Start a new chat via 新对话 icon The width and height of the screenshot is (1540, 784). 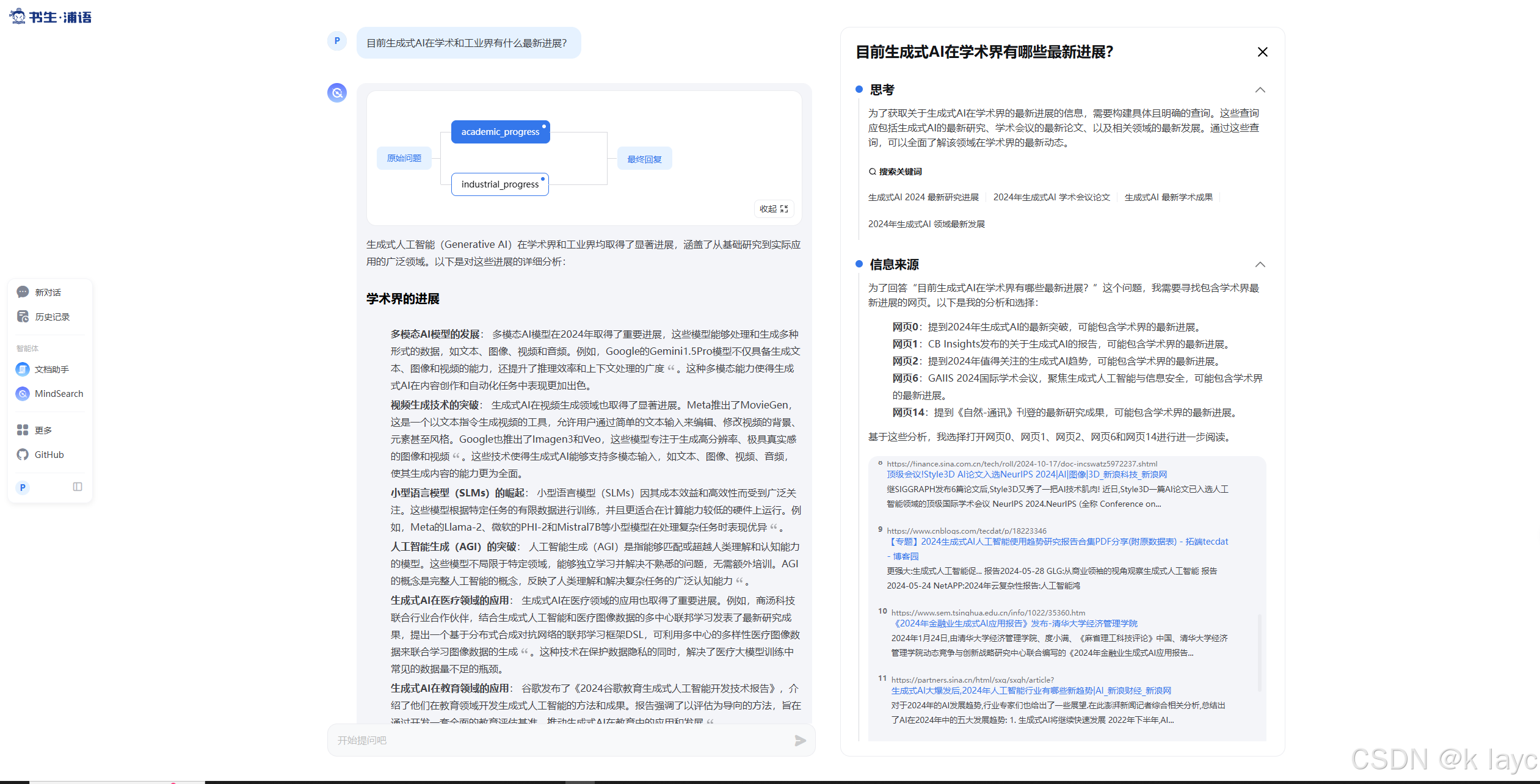coord(23,292)
